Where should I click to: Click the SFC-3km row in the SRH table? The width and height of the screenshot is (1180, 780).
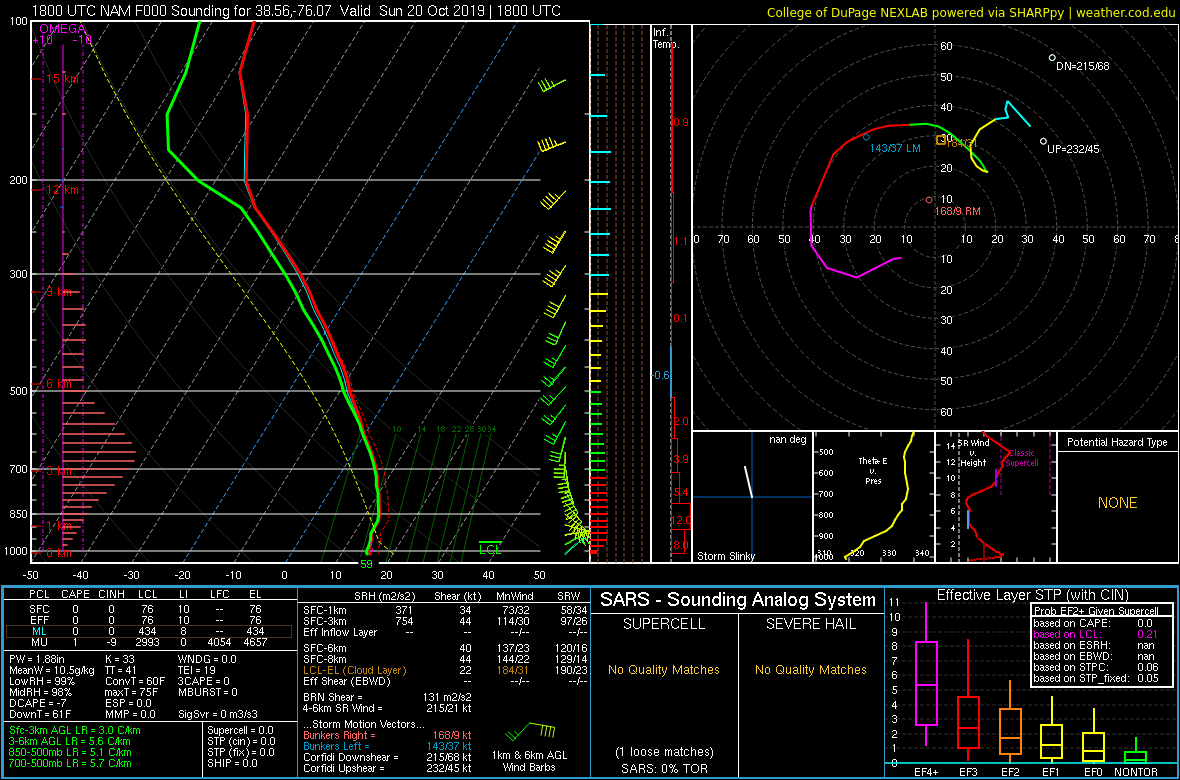[x=444, y=620]
